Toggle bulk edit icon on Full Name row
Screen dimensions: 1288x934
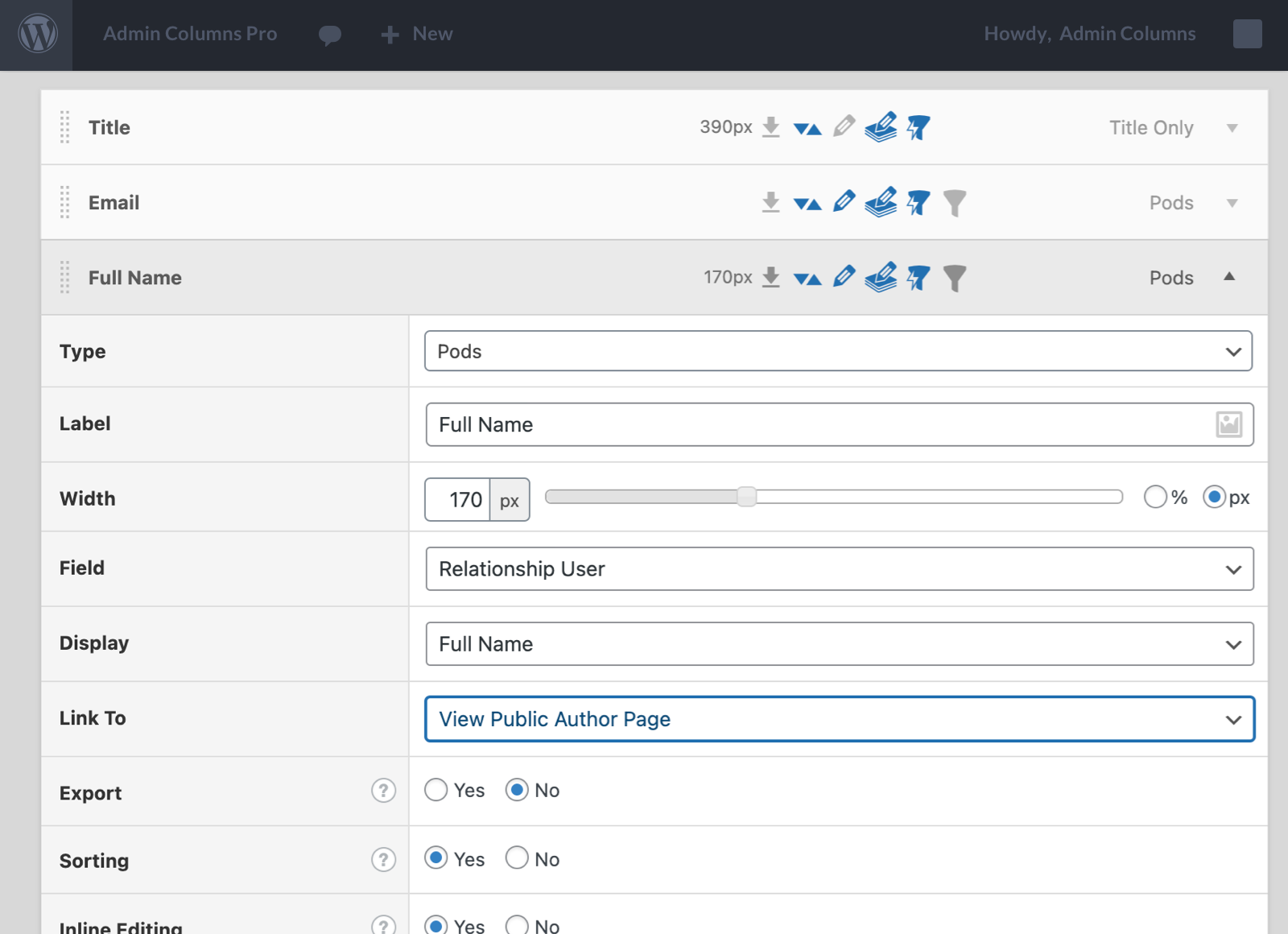881,276
